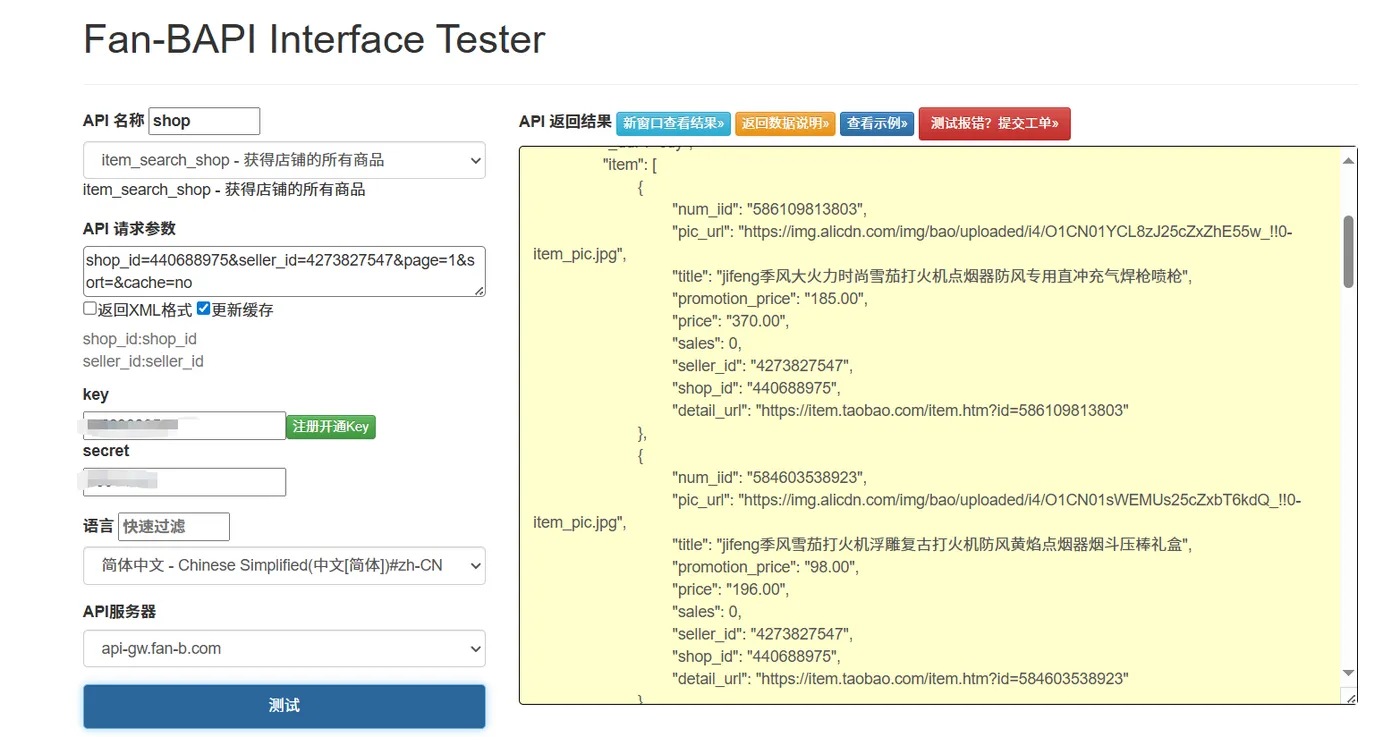Screen dimensions: 1400x737
Task: Open the item_search_shop API dropdown
Action: pyautogui.click(x=284, y=160)
